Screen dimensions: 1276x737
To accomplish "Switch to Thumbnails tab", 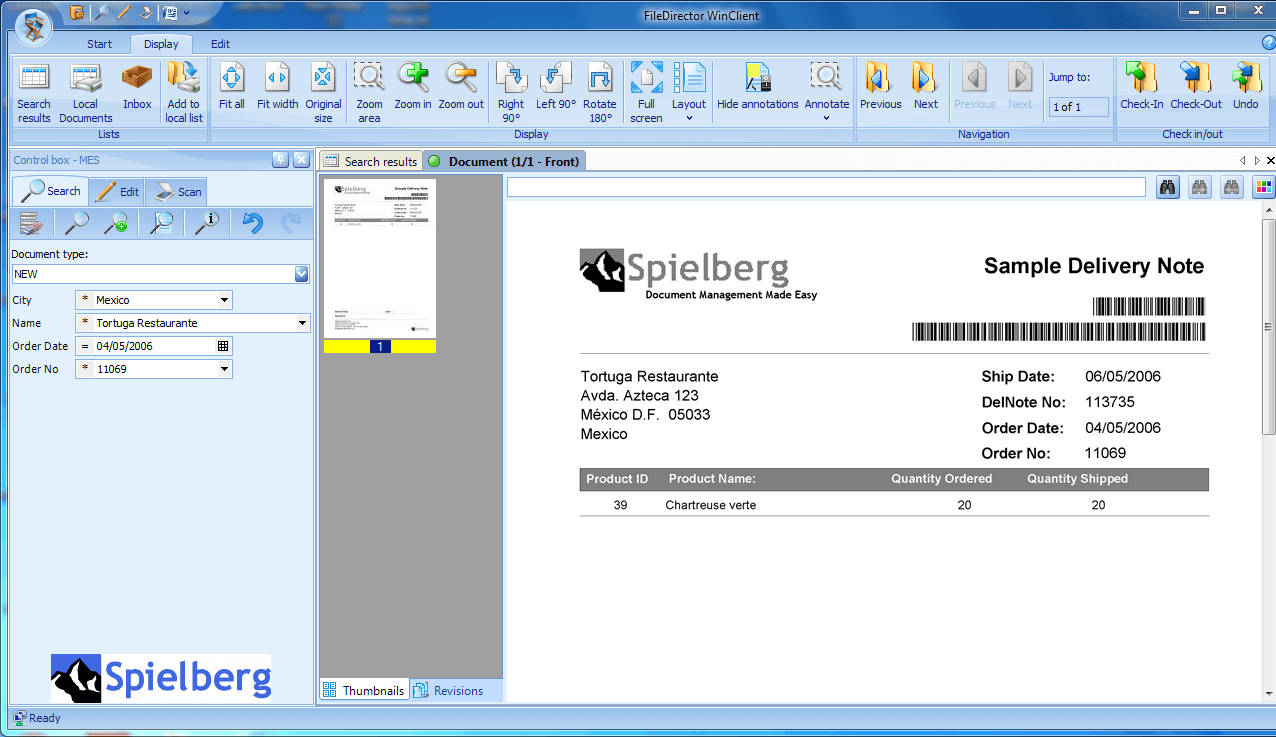I will [x=364, y=690].
